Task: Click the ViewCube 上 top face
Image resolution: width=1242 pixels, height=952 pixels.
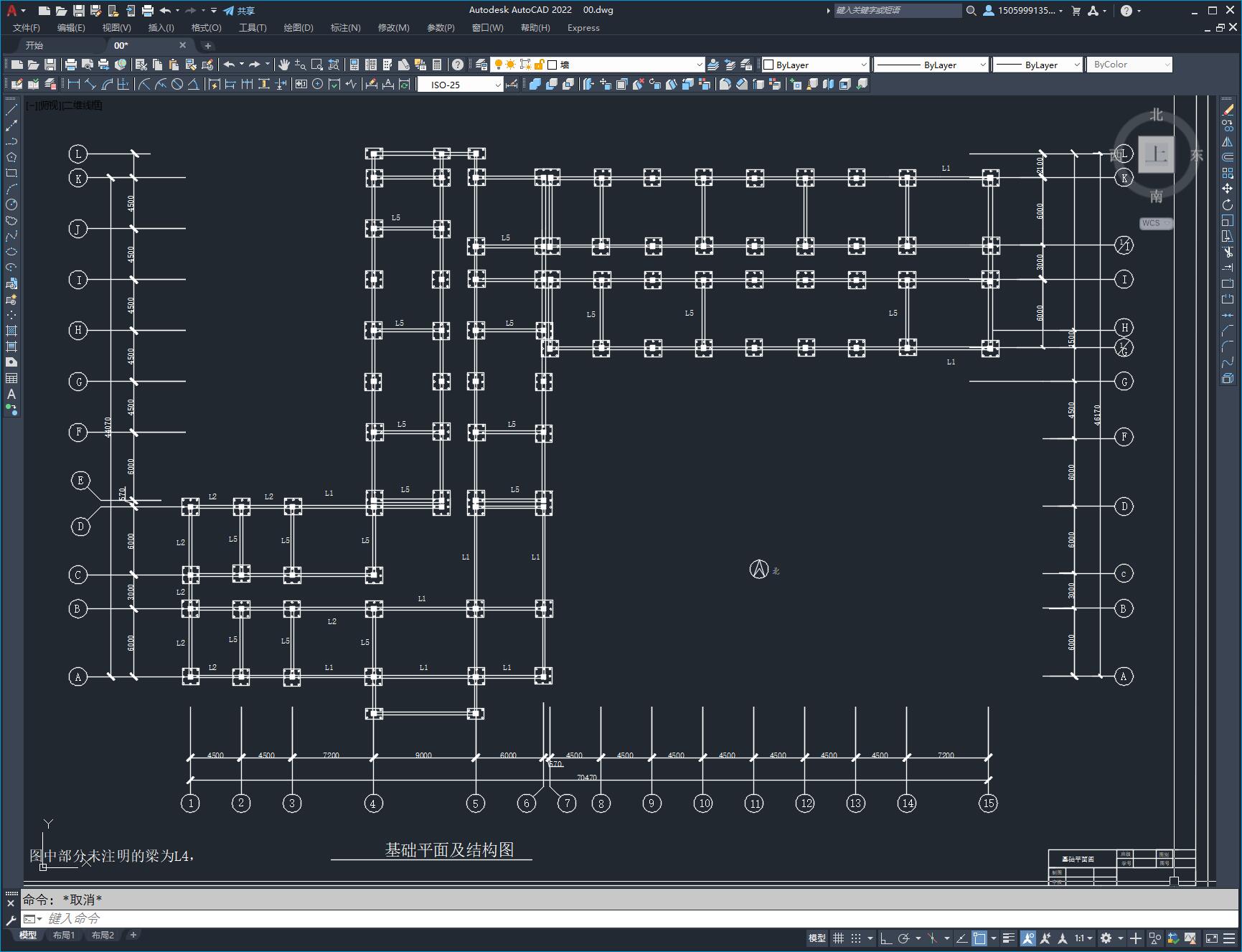Action: tap(1156, 154)
